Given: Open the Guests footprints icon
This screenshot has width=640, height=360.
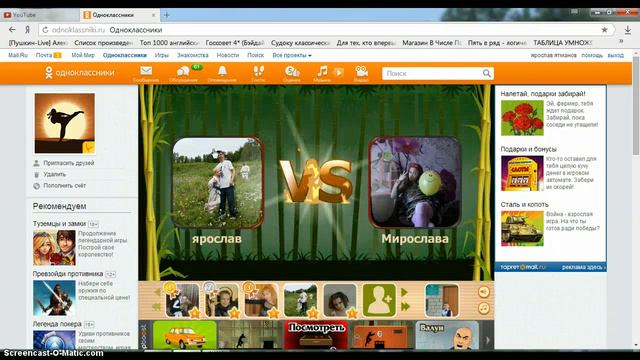Looking at the screenshot, I should pyautogui.click(x=258, y=73).
